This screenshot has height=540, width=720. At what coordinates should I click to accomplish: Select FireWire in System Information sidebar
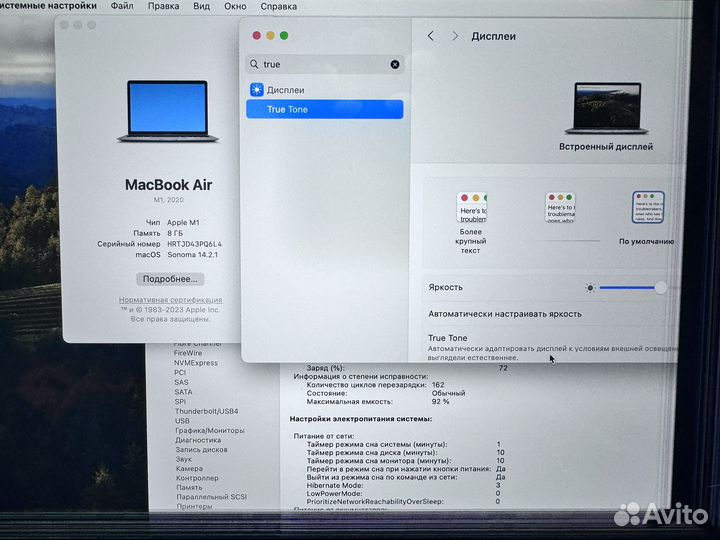[x=188, y=353]
